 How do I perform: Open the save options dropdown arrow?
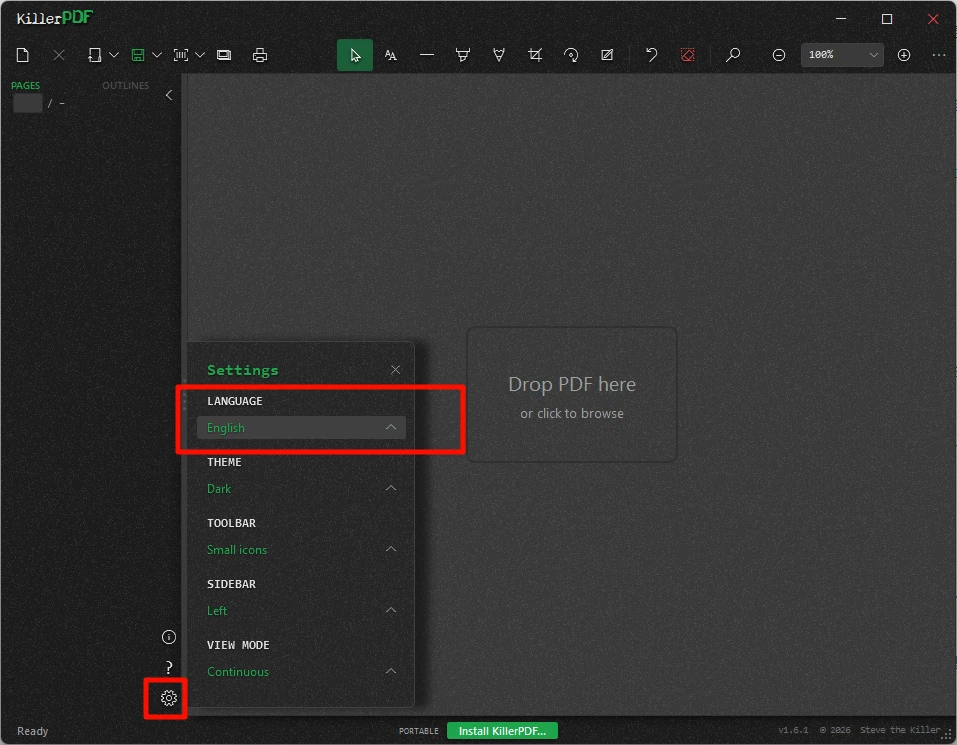[157, 55]
